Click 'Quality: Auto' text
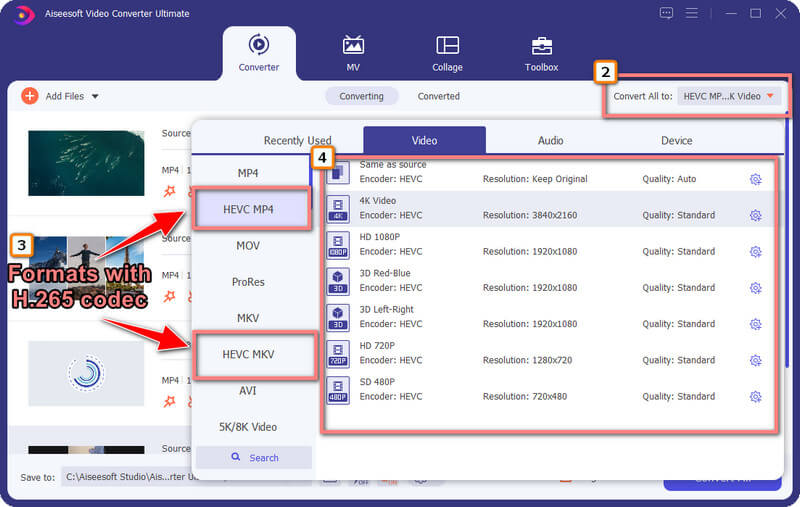 [x=669, y=179]
